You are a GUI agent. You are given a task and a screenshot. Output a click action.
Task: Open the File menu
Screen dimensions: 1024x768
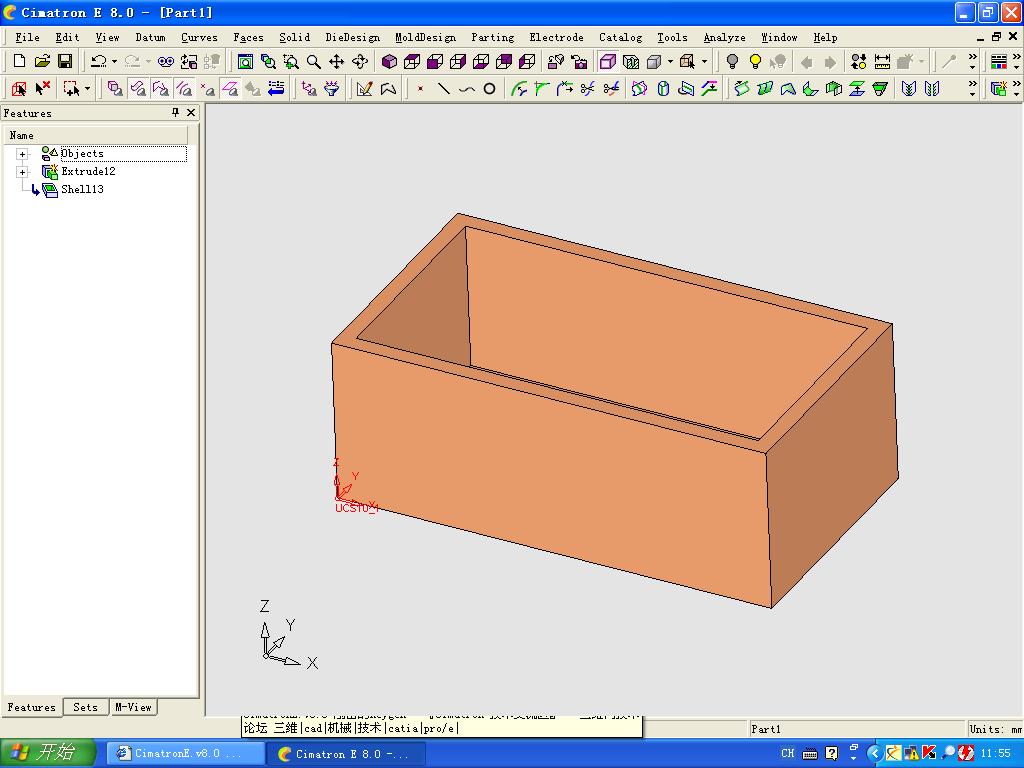click(27, 37)
